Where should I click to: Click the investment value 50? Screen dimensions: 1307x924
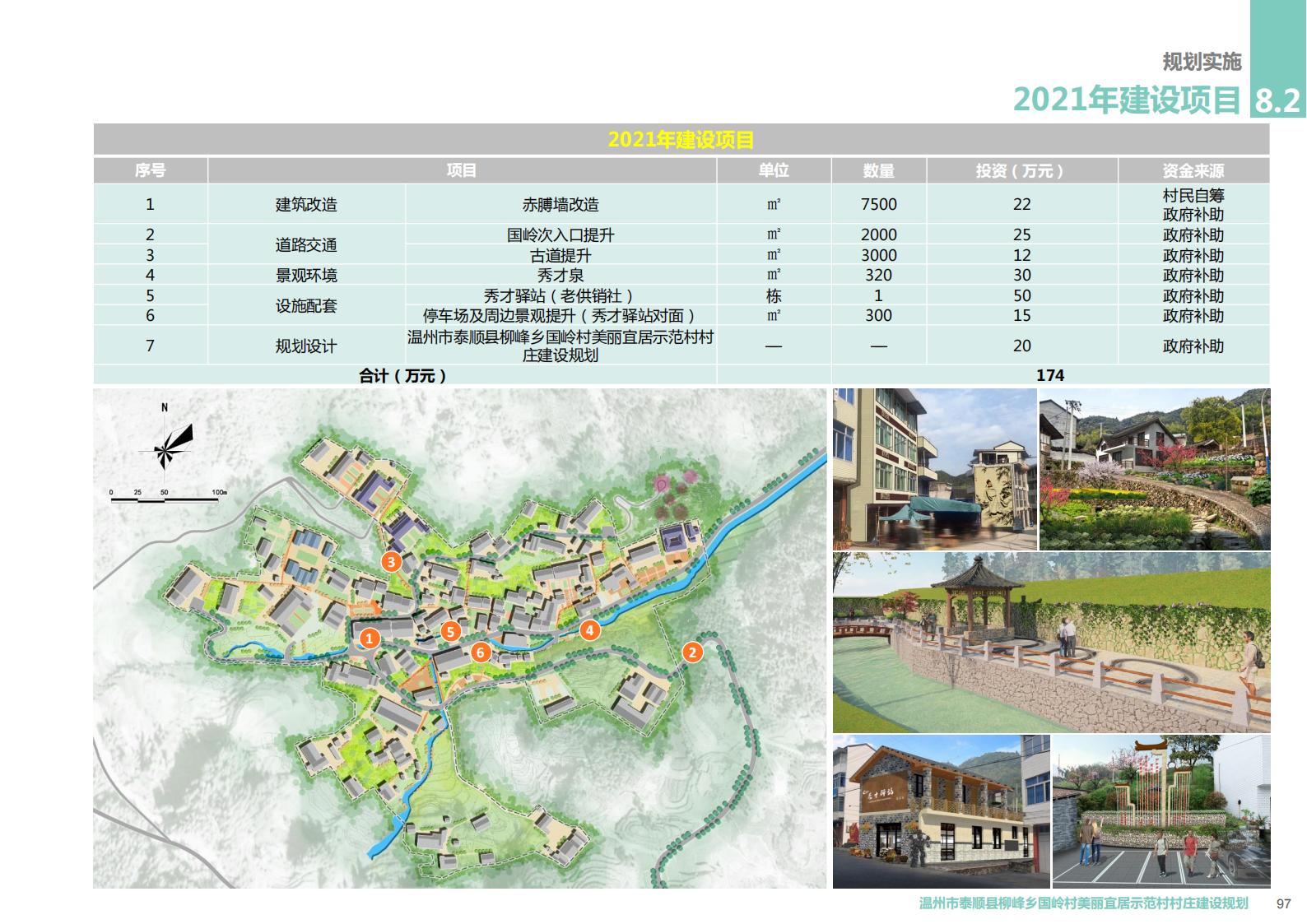coord(1021,295)
